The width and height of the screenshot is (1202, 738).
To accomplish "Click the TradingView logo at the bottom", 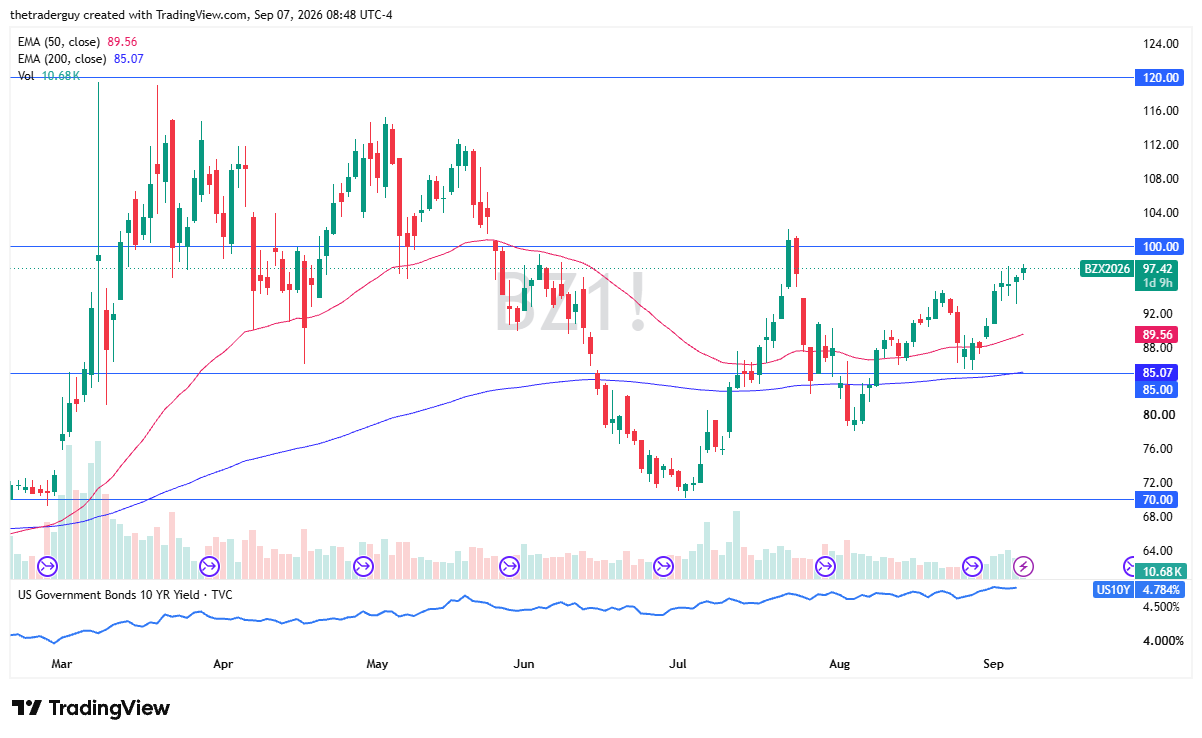I will 91,708.
